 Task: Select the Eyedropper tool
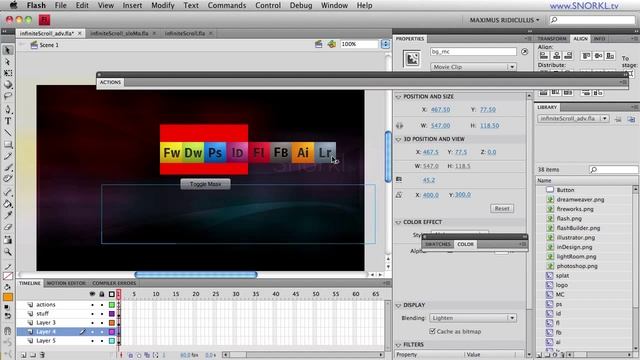[7, 215]
